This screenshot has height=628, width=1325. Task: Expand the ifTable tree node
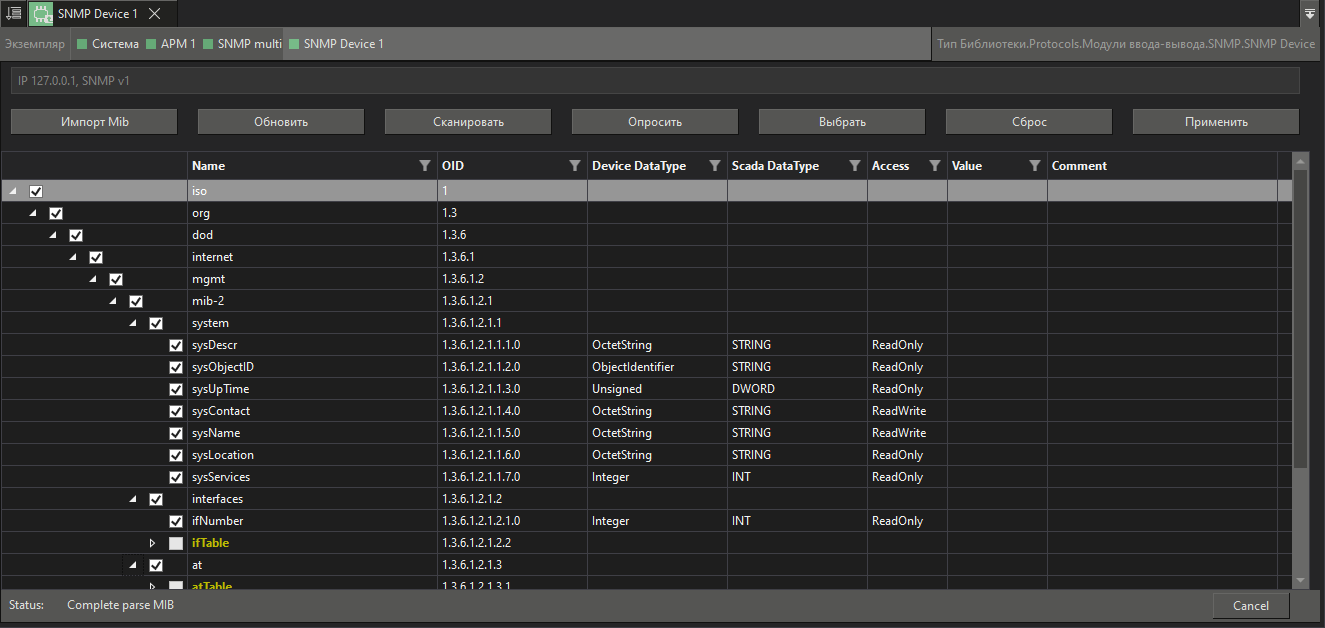click(152, 542)
